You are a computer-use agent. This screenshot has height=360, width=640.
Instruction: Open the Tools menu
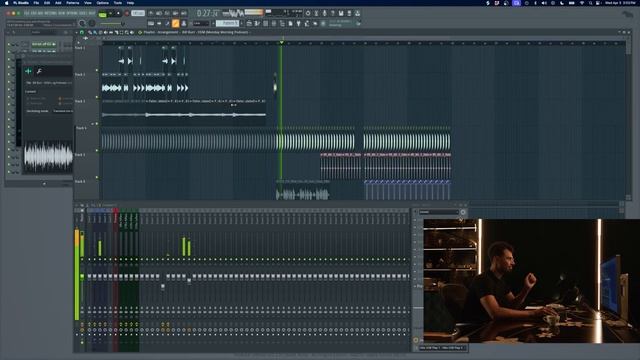pyautogui.click(x=118, y=2)
